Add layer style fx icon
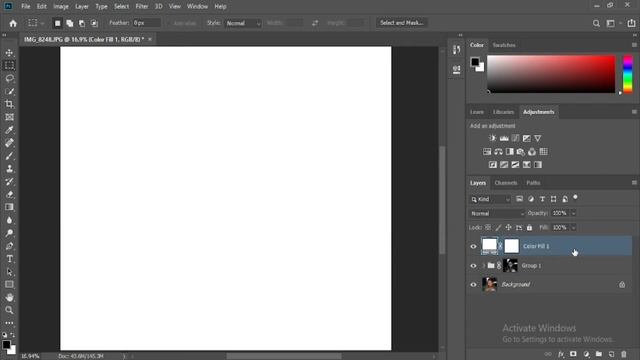 (x=561, y=354)
